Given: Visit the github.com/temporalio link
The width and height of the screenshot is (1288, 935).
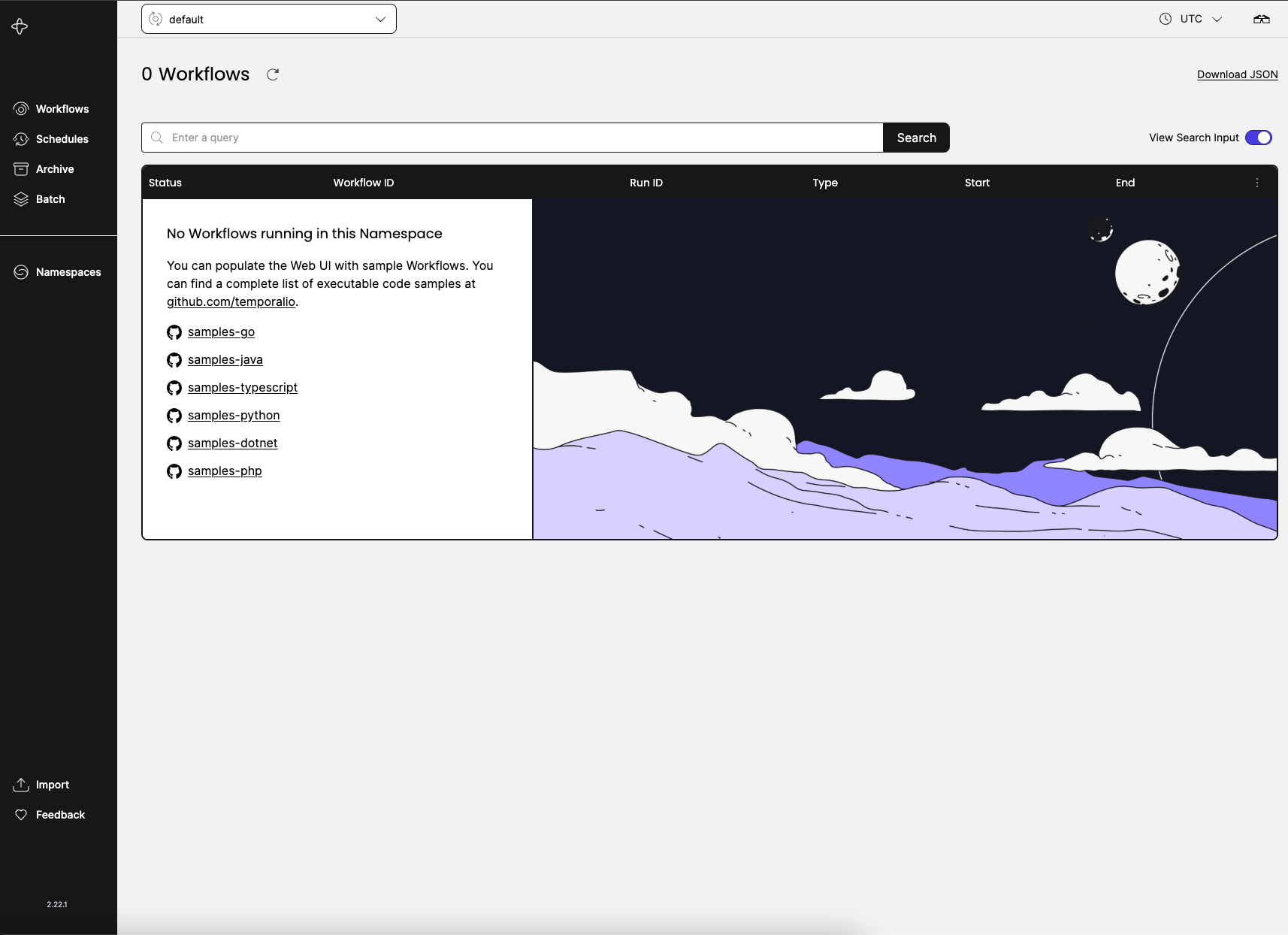Looking at the screenshot, I should [x=230, y=301].
